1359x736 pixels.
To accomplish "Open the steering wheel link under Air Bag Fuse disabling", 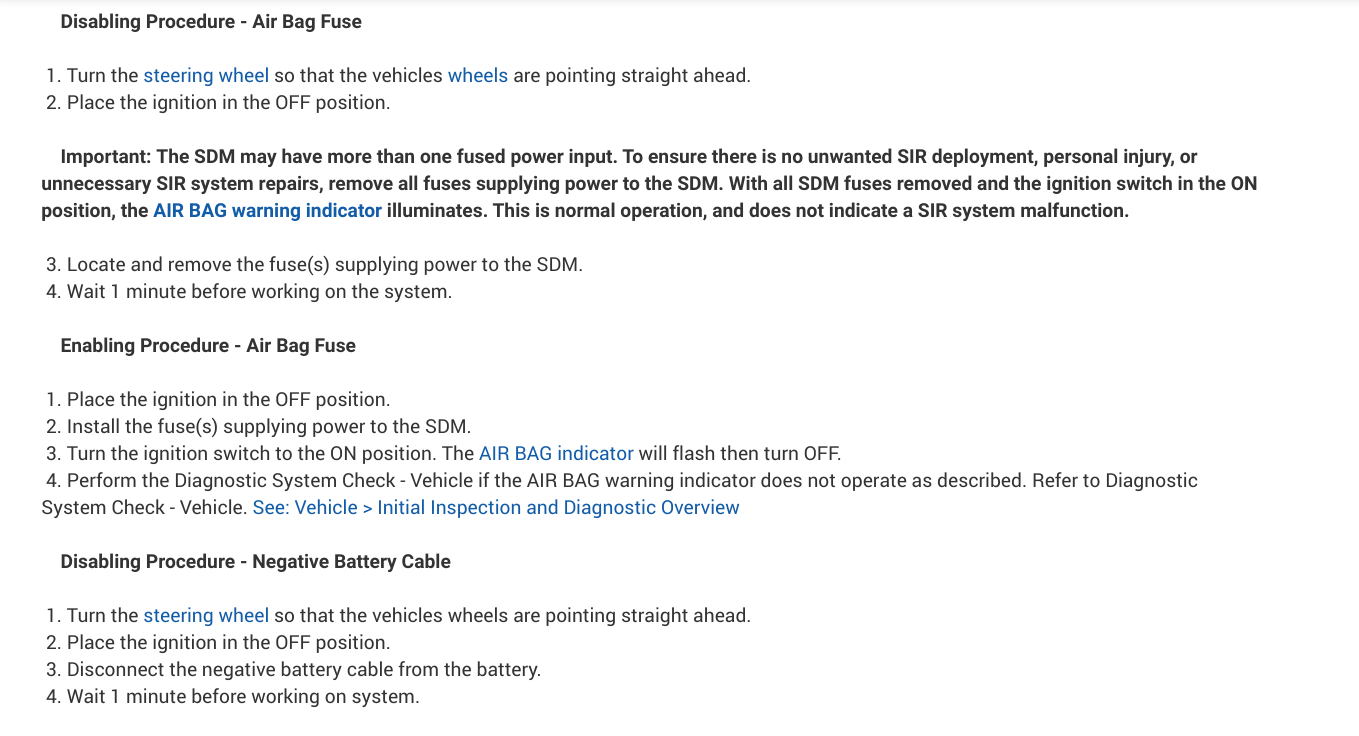I will pos(206,75).
